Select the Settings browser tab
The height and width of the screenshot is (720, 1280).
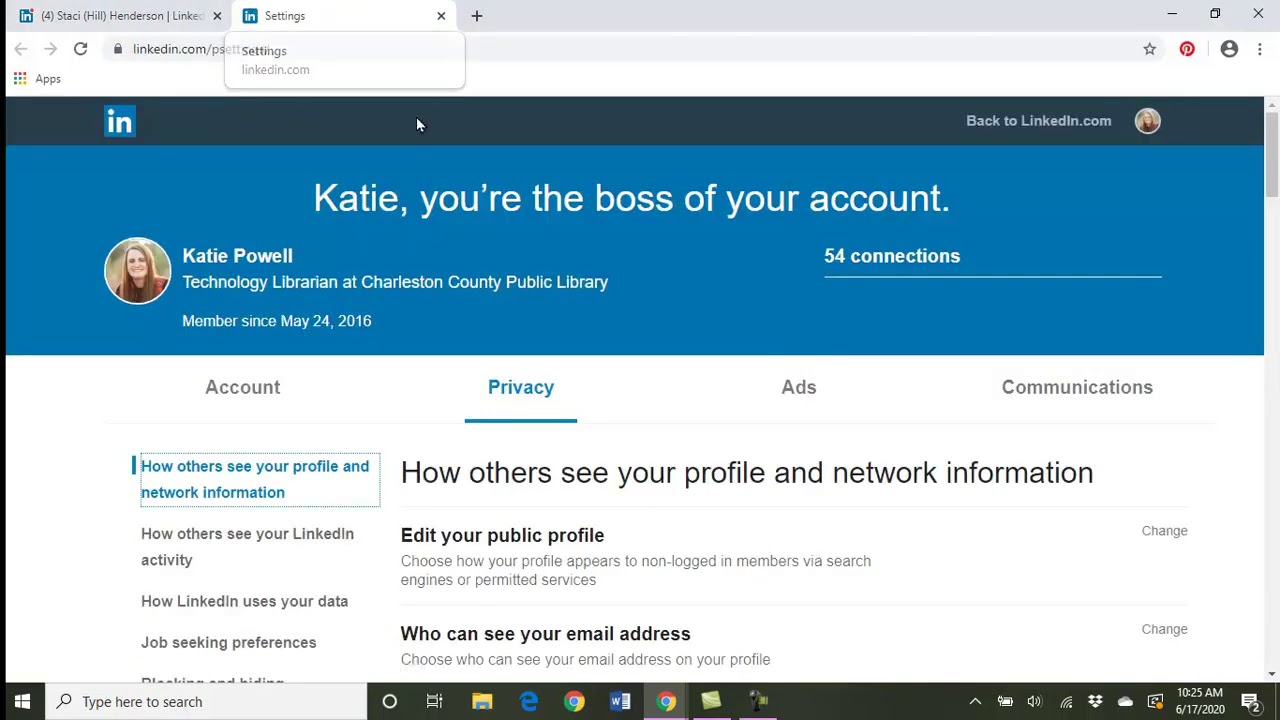(342, 16)
